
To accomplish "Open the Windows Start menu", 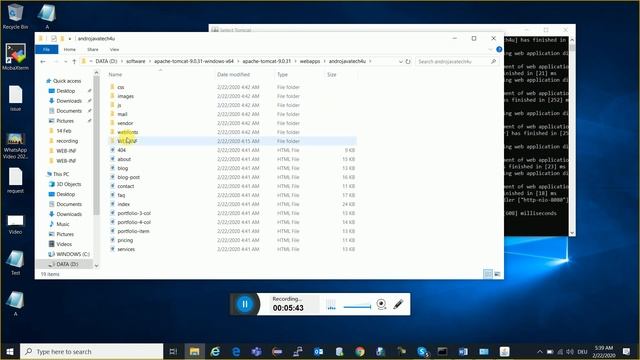I will [x=10, y=351].
